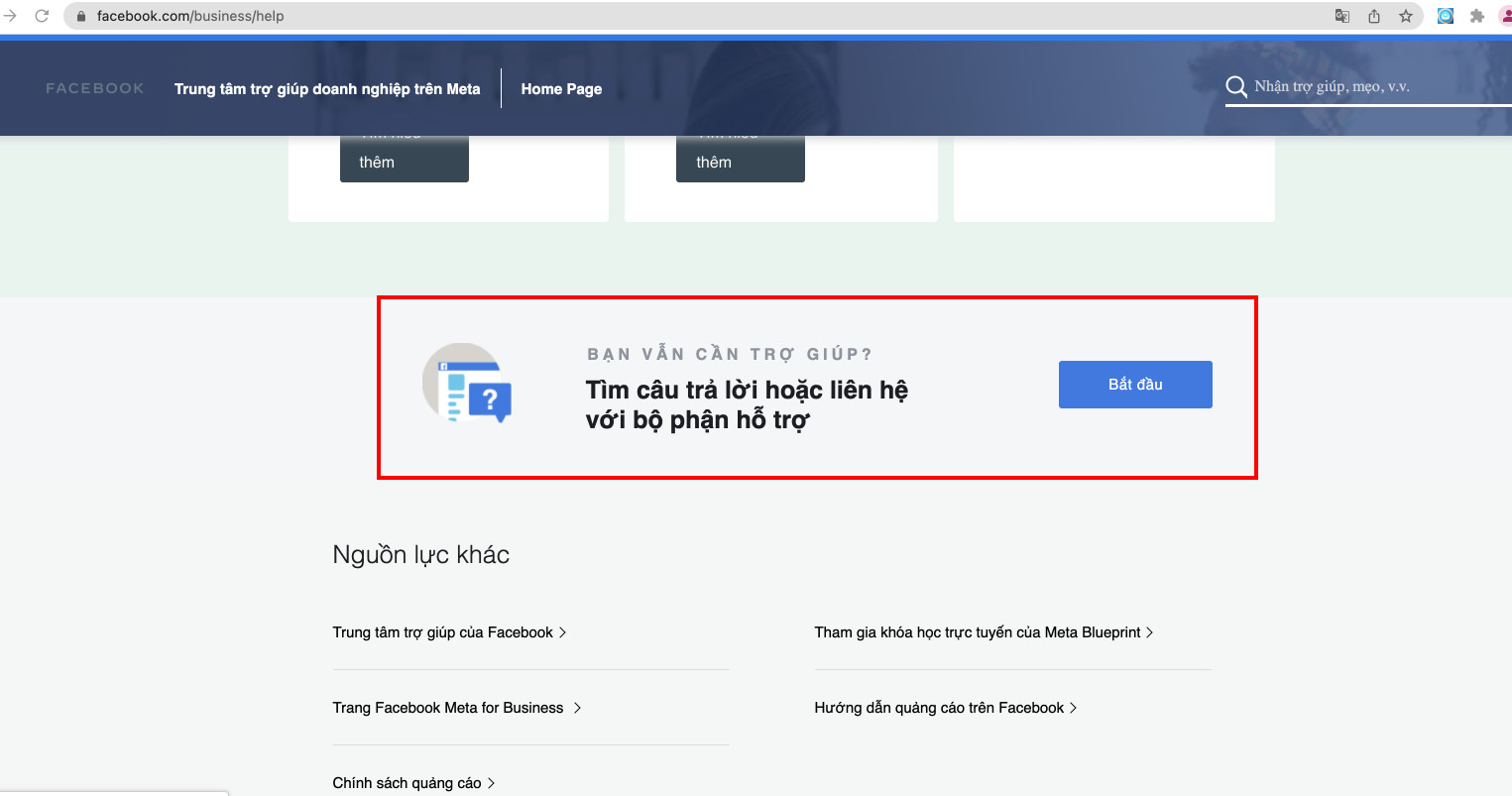Open the extensions puzzle icon
The image size is (1512, 796).
point(1477,16)
